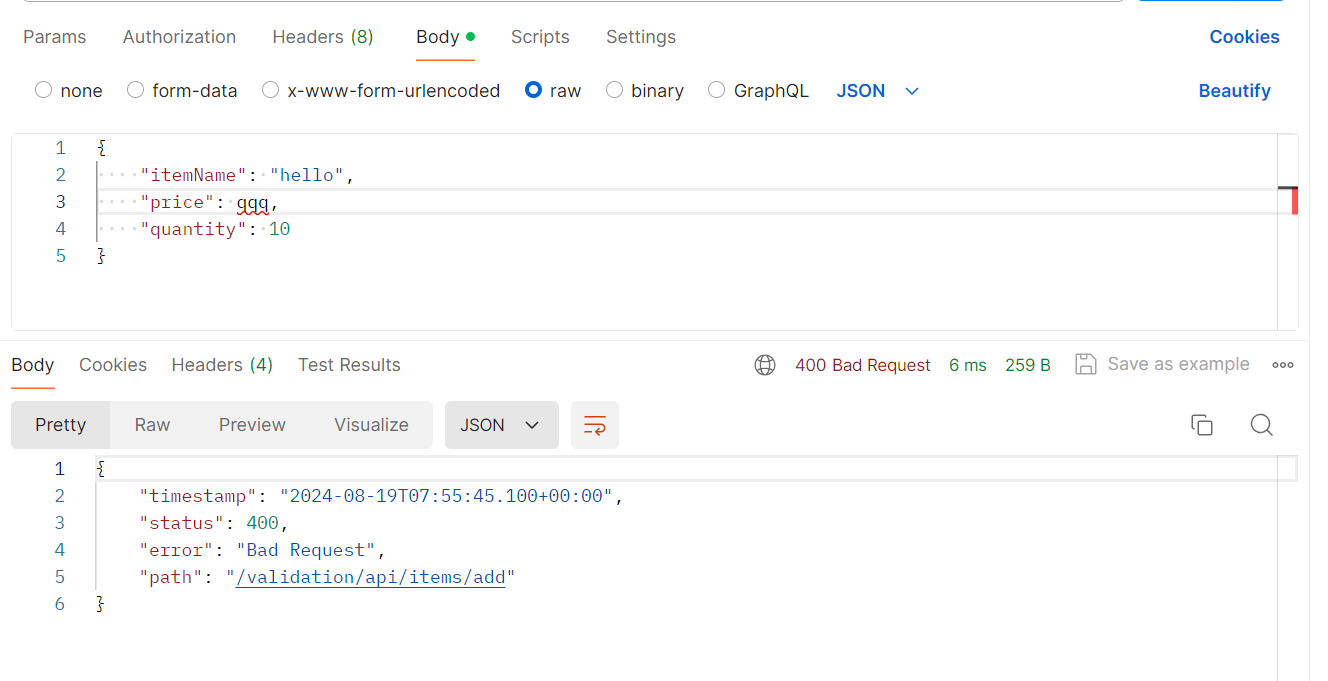Image resolution: width=1328 pixels, height=681 pixels.
Task: Search the response using the magnifier icon
Action: tap(1262, 425)
